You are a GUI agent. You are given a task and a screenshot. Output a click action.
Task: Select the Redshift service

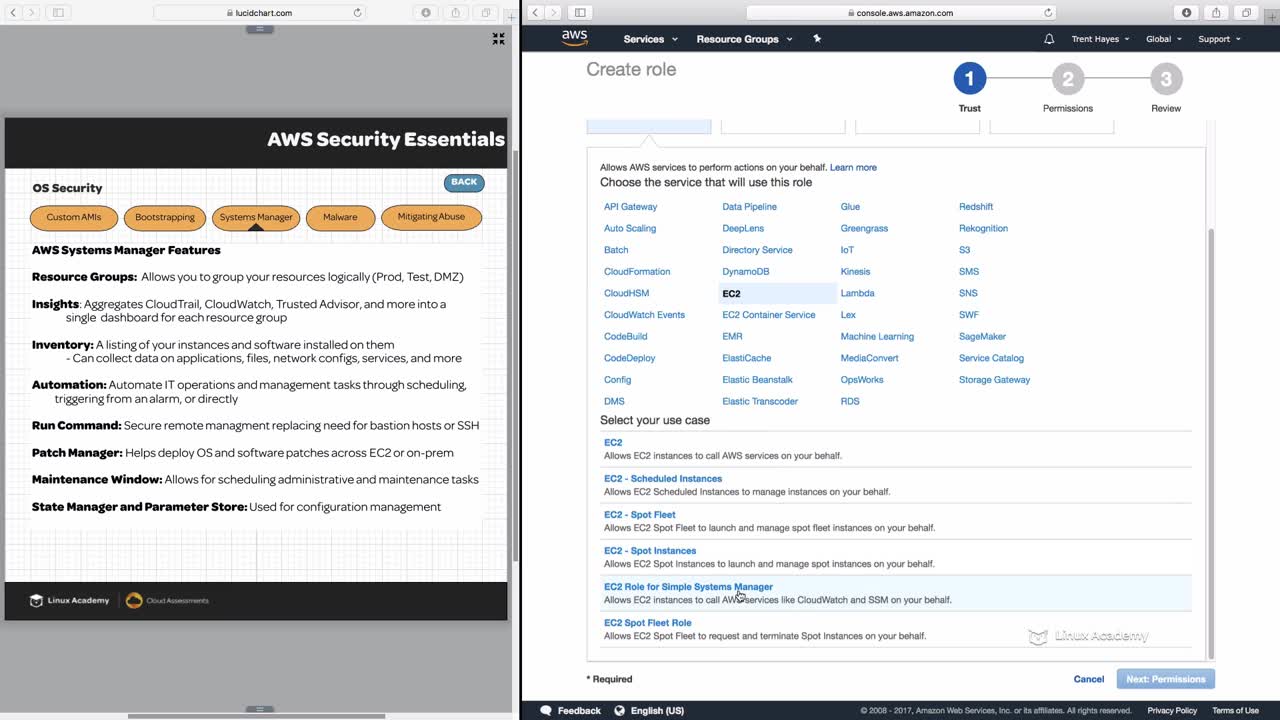tap(976, 207)
